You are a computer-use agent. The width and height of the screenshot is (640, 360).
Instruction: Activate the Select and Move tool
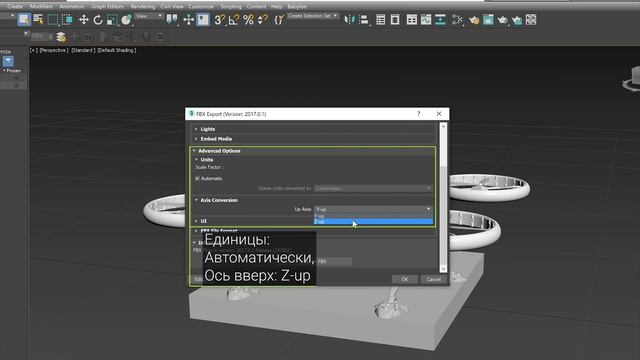click(x=84, y=20)
